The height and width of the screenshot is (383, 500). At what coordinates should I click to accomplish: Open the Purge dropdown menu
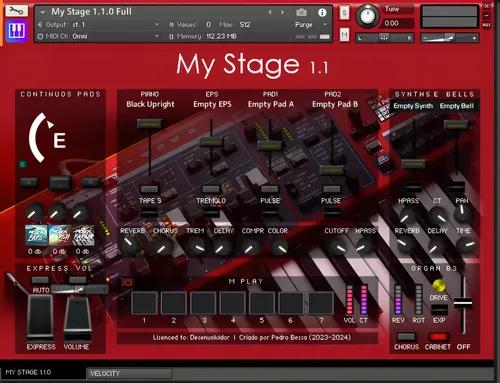point(310,25)
